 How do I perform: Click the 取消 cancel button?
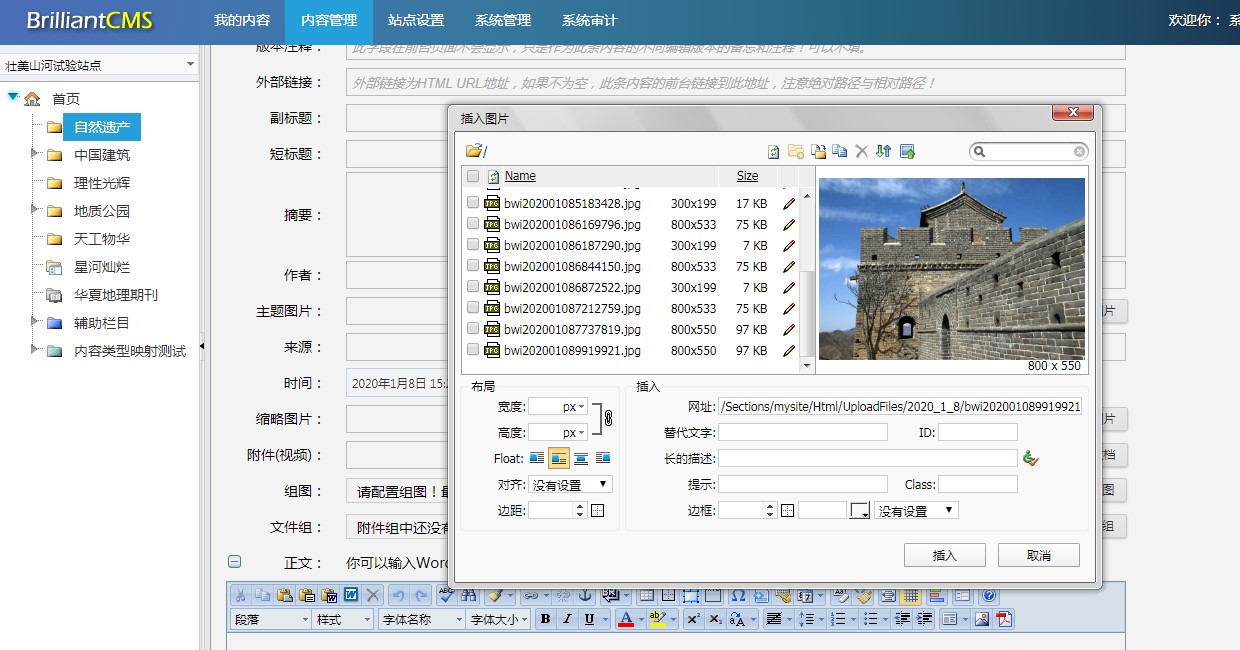click(1038, 556)
